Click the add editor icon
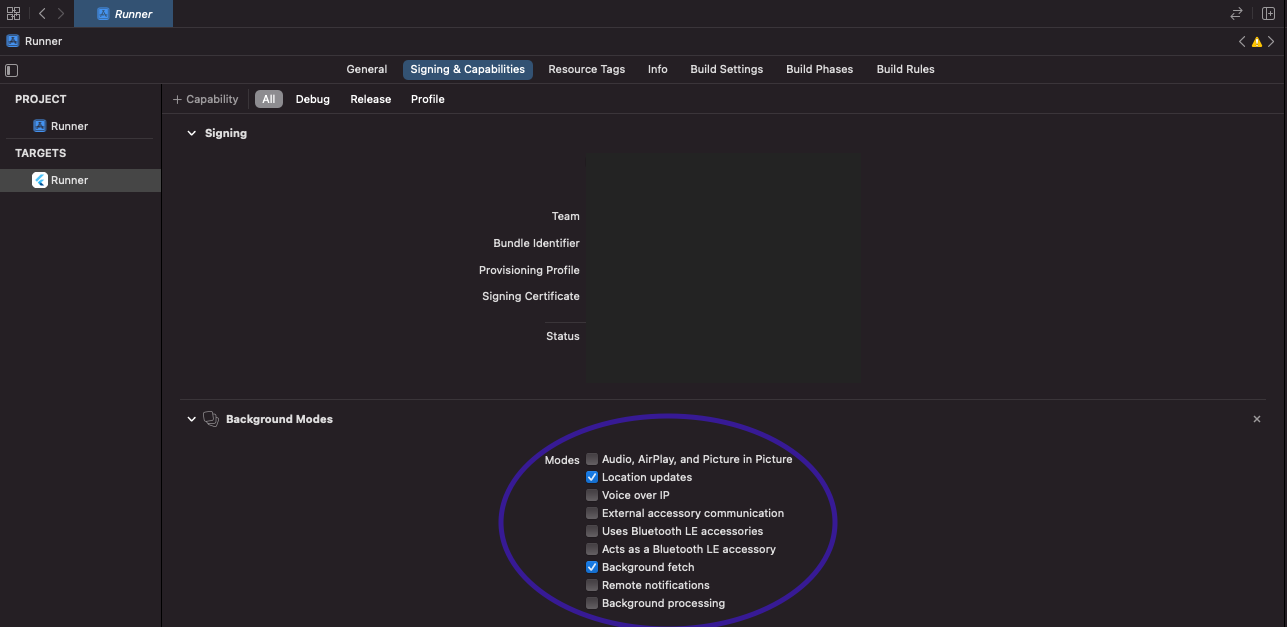 [1269, 13]
